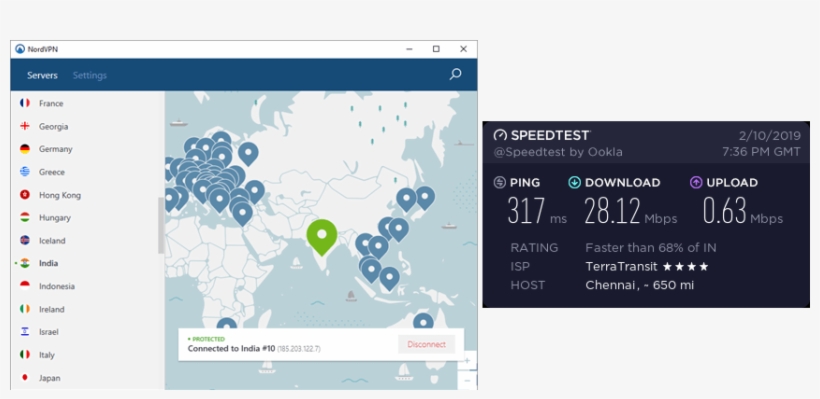The height and width of the screenshot is (399, 820).
Task: Click the download arrow icon in Speedtest
Action: point(574,183)
